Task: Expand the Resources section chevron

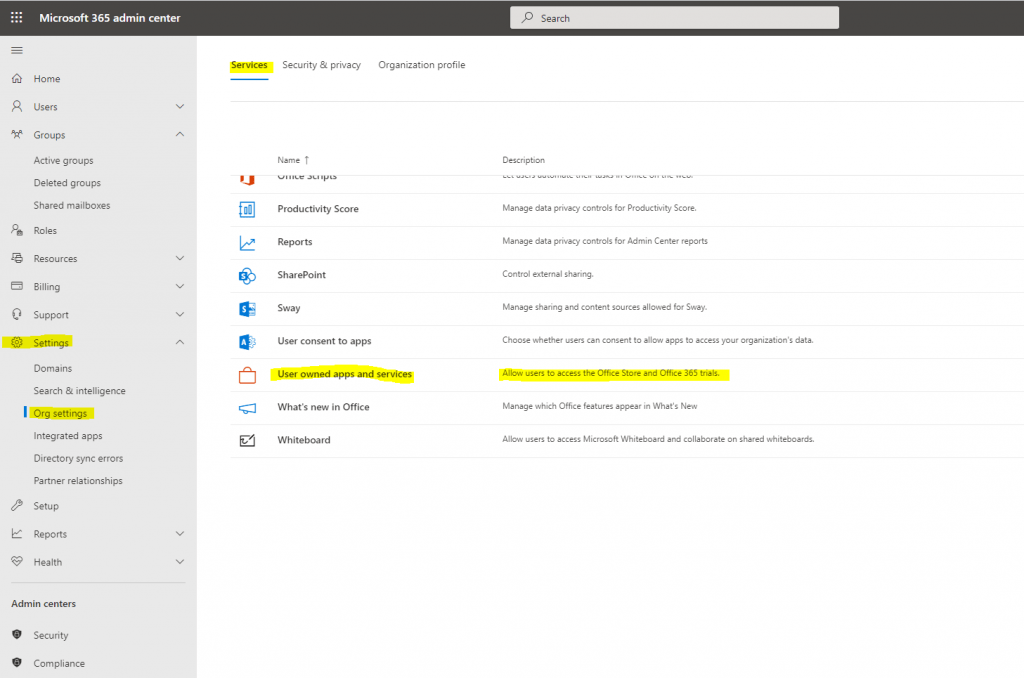Action: coord(180,258)
